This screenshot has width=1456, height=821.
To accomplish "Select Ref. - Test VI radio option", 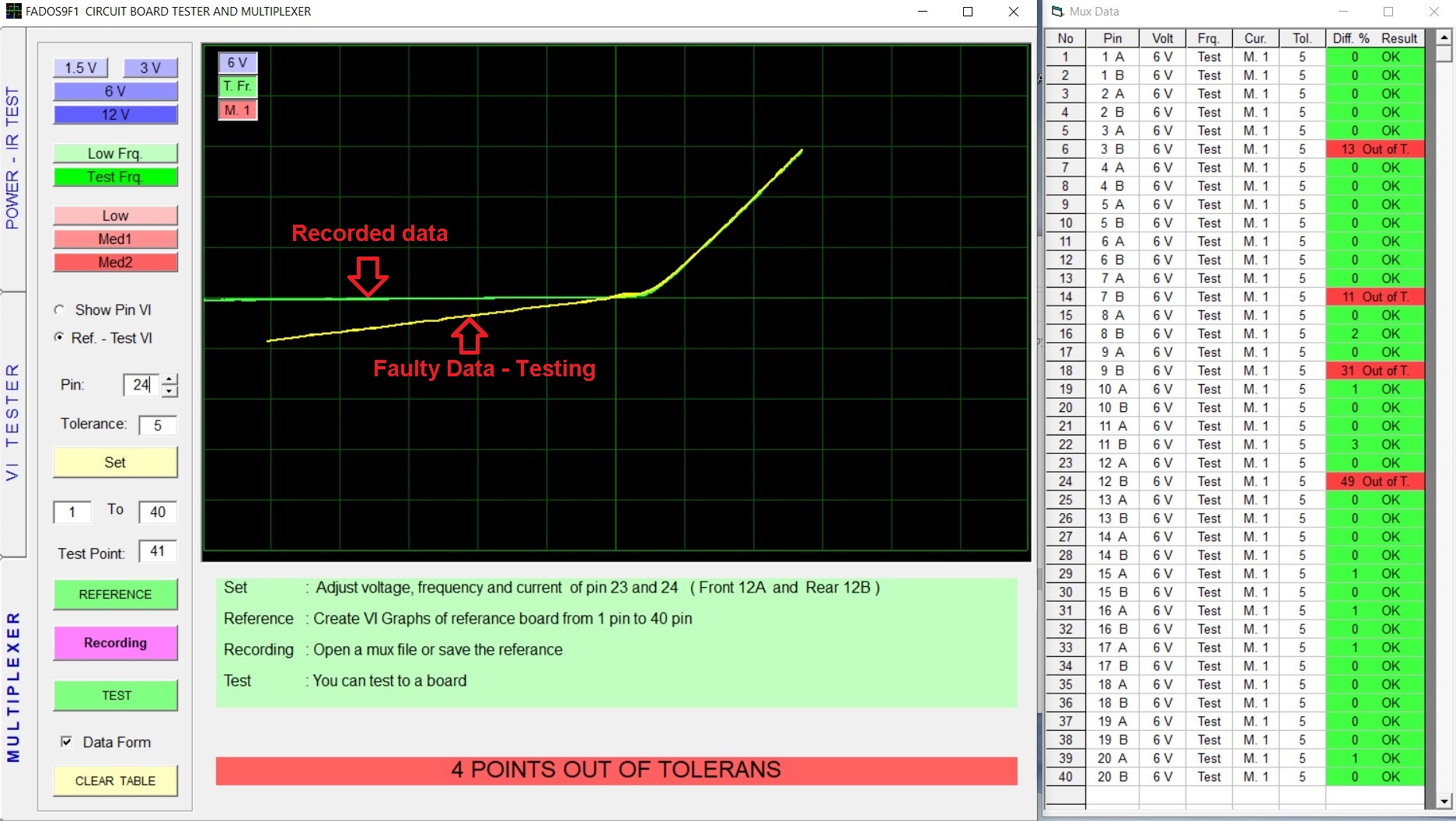I will [x=60, y=338].
